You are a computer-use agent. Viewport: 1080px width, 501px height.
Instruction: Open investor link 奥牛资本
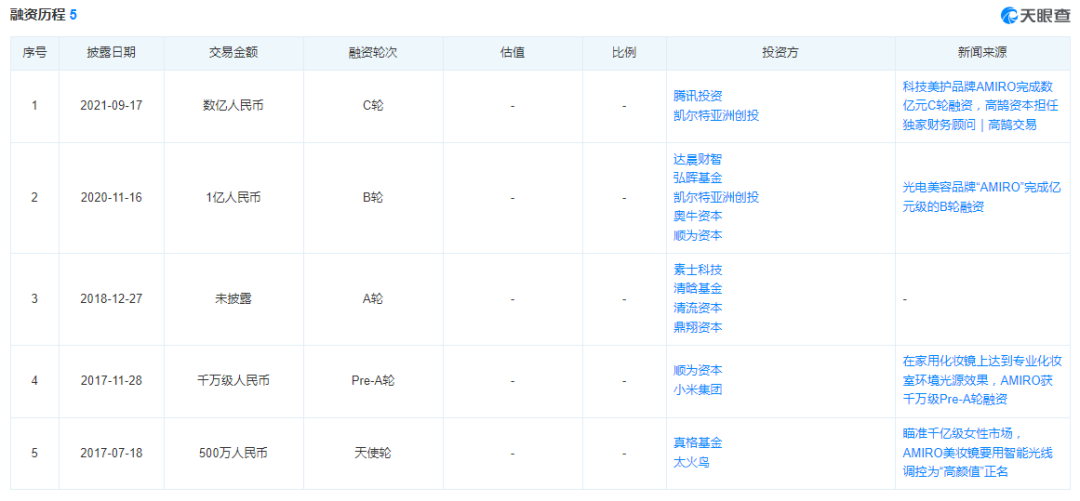coord(697,216)
